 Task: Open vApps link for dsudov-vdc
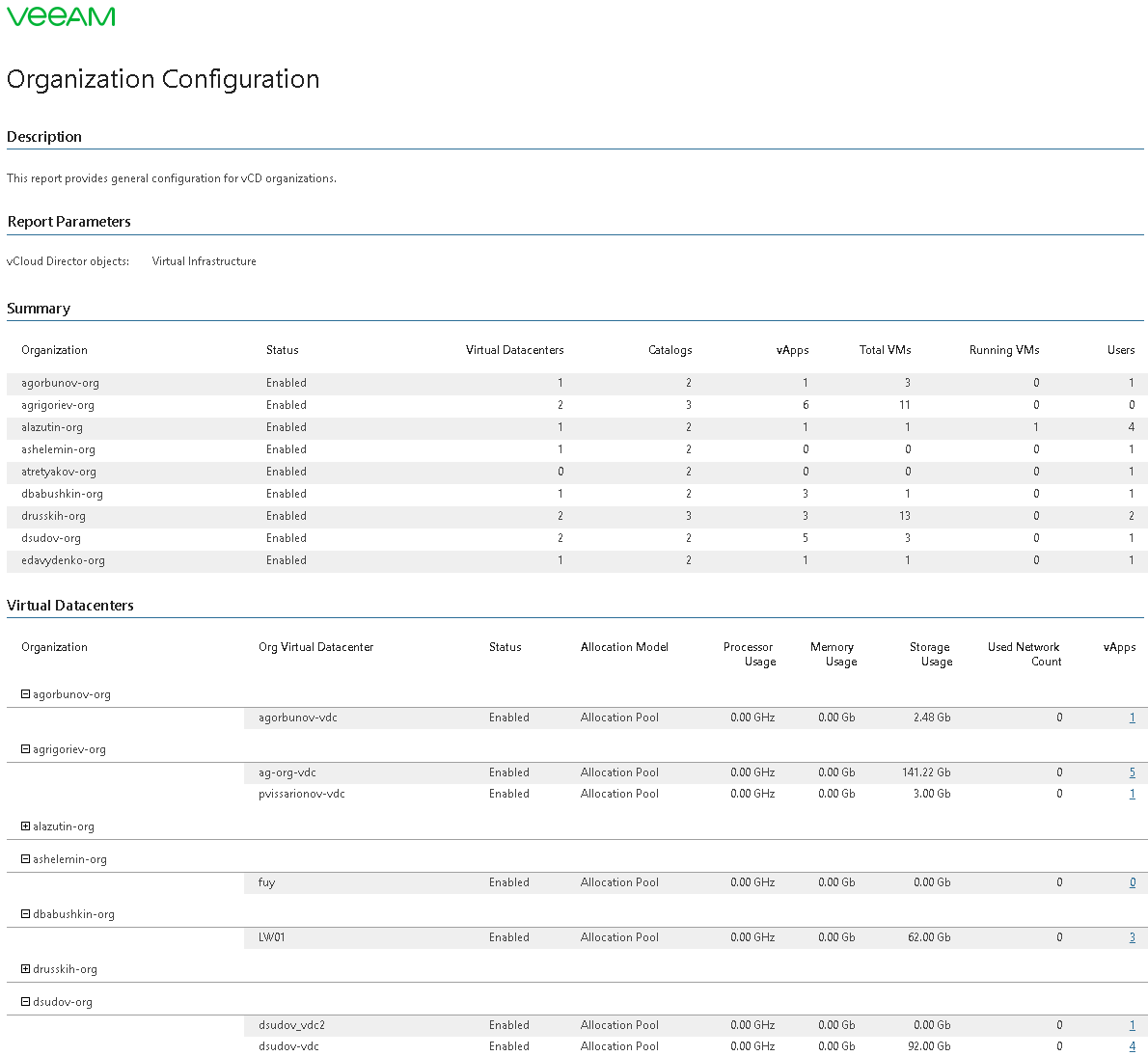pos(1132,1046)
